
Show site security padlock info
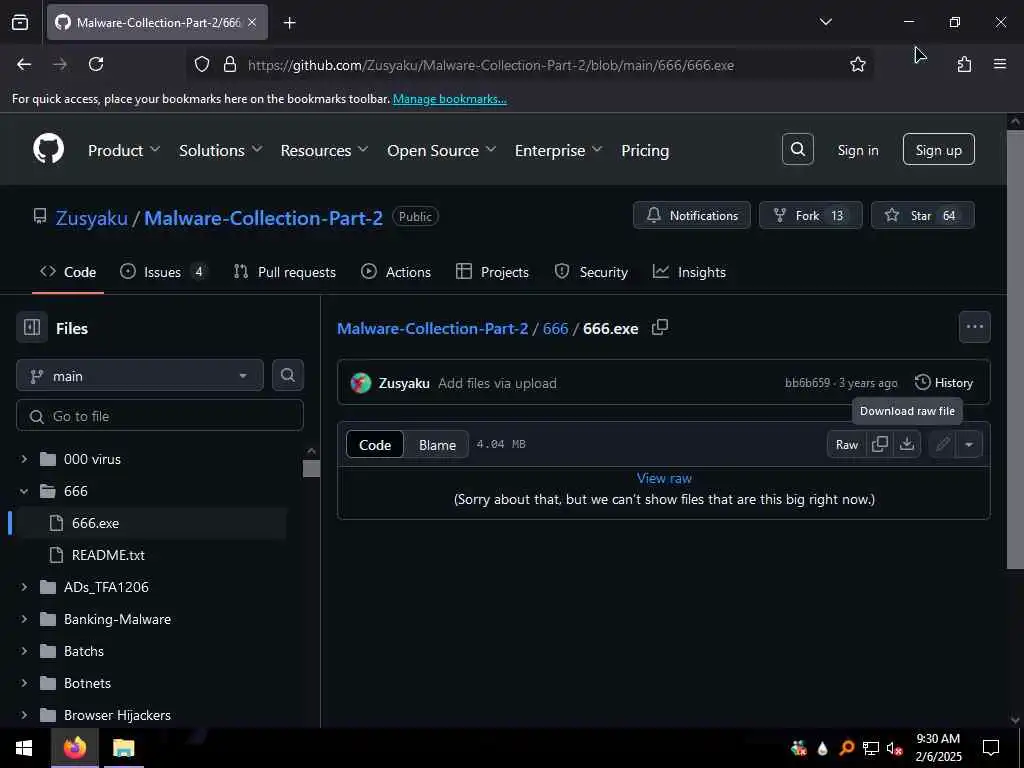point(229,64)
